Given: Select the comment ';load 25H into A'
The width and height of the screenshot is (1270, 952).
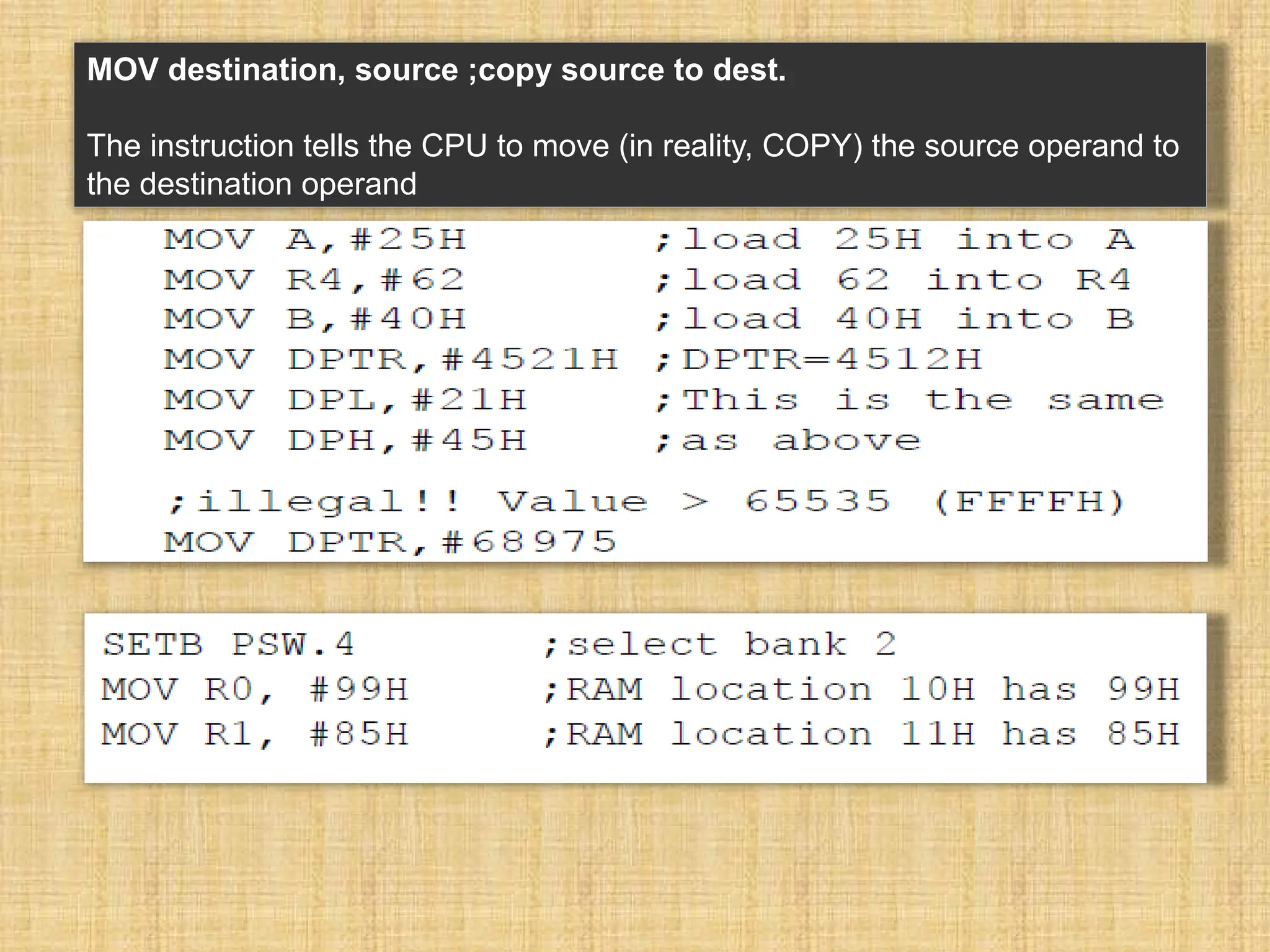Looking at the screenshot, I should 895,240.
